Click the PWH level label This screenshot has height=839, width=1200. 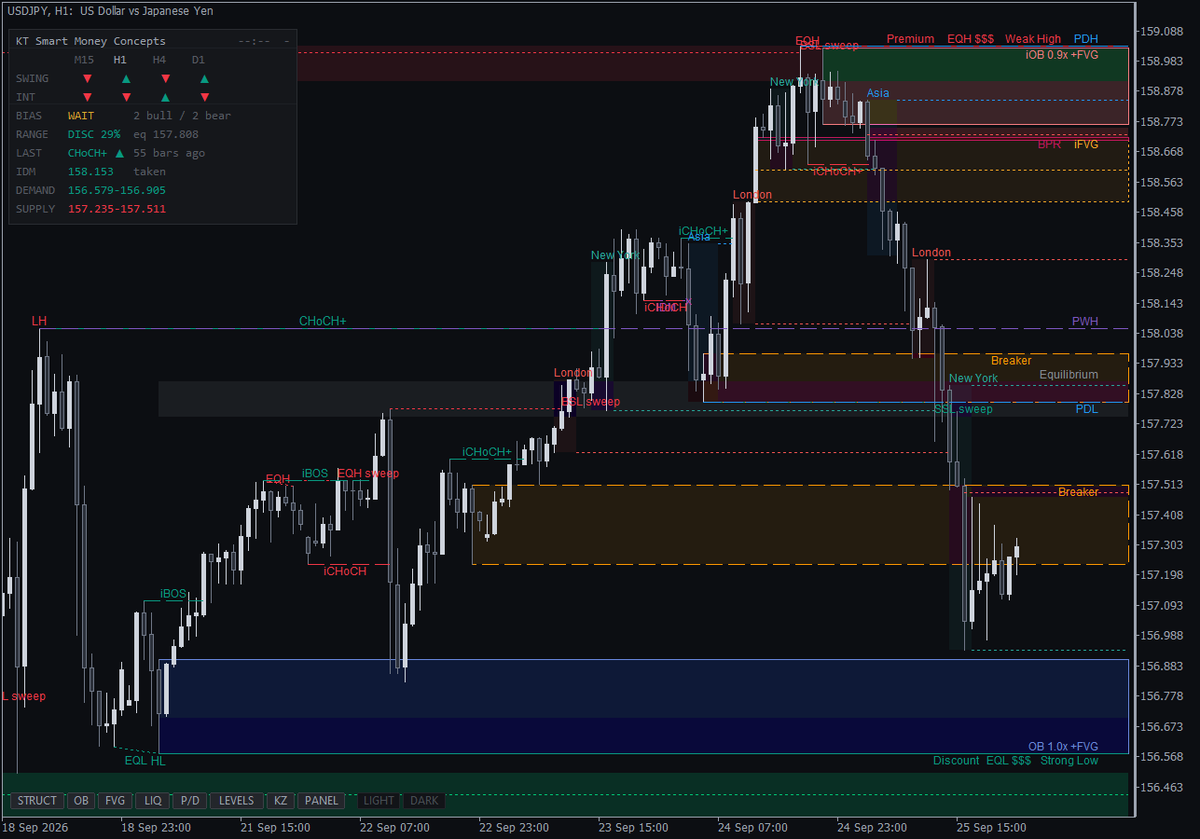[1085, 322]
